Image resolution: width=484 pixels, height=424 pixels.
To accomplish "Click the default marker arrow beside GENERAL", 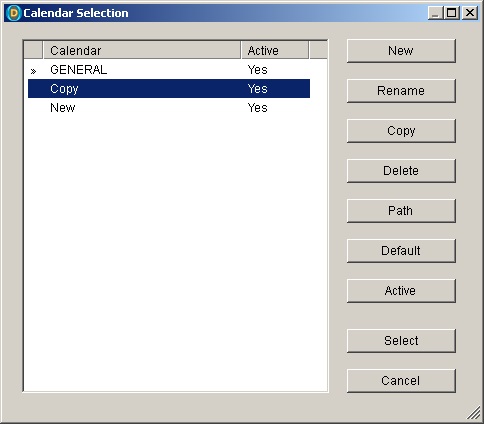I will pyautogui.click(x=33, y=71).
